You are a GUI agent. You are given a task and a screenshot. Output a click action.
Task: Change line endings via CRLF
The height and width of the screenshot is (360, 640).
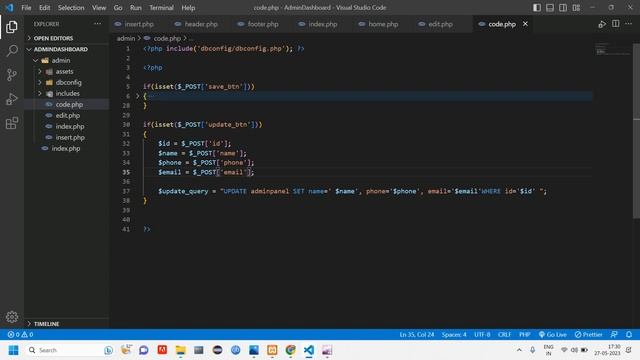504,334
